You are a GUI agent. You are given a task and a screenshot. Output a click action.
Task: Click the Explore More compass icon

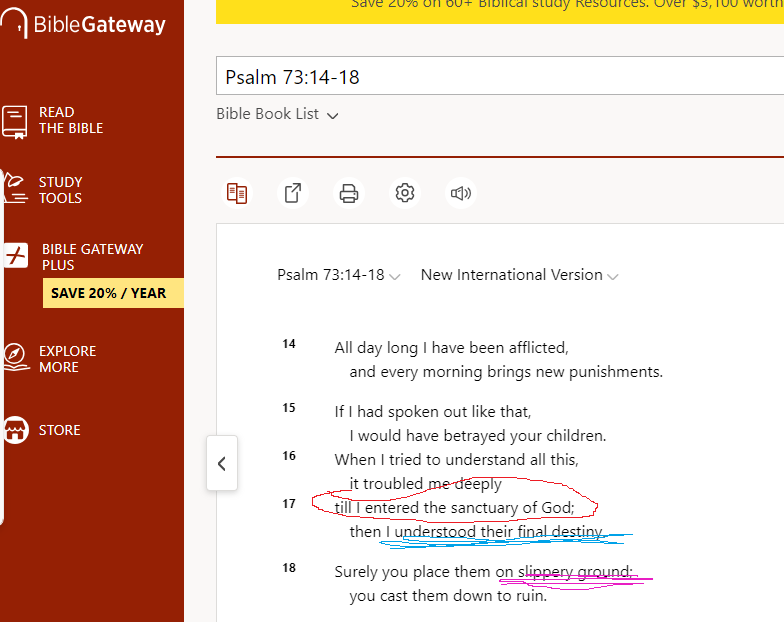(x=15, y=357)
